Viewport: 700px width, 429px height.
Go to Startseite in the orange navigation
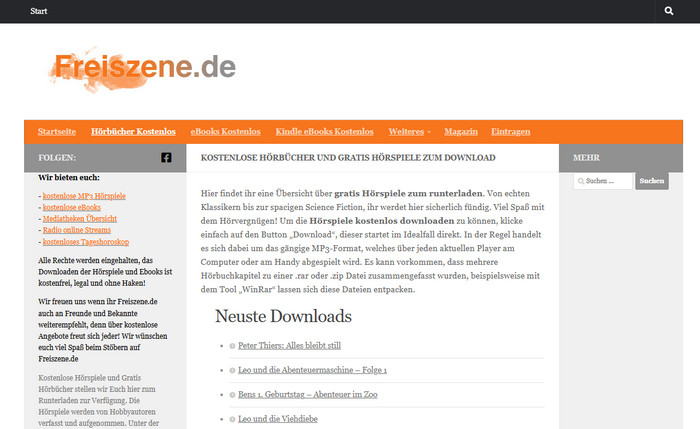coord(57,132)
